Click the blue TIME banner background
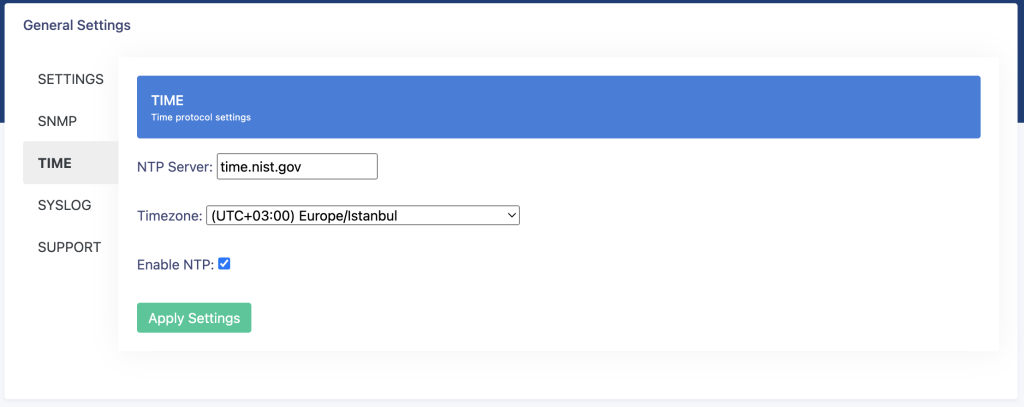The width and height of the screenshot is (1024, 407). point(558,107)
